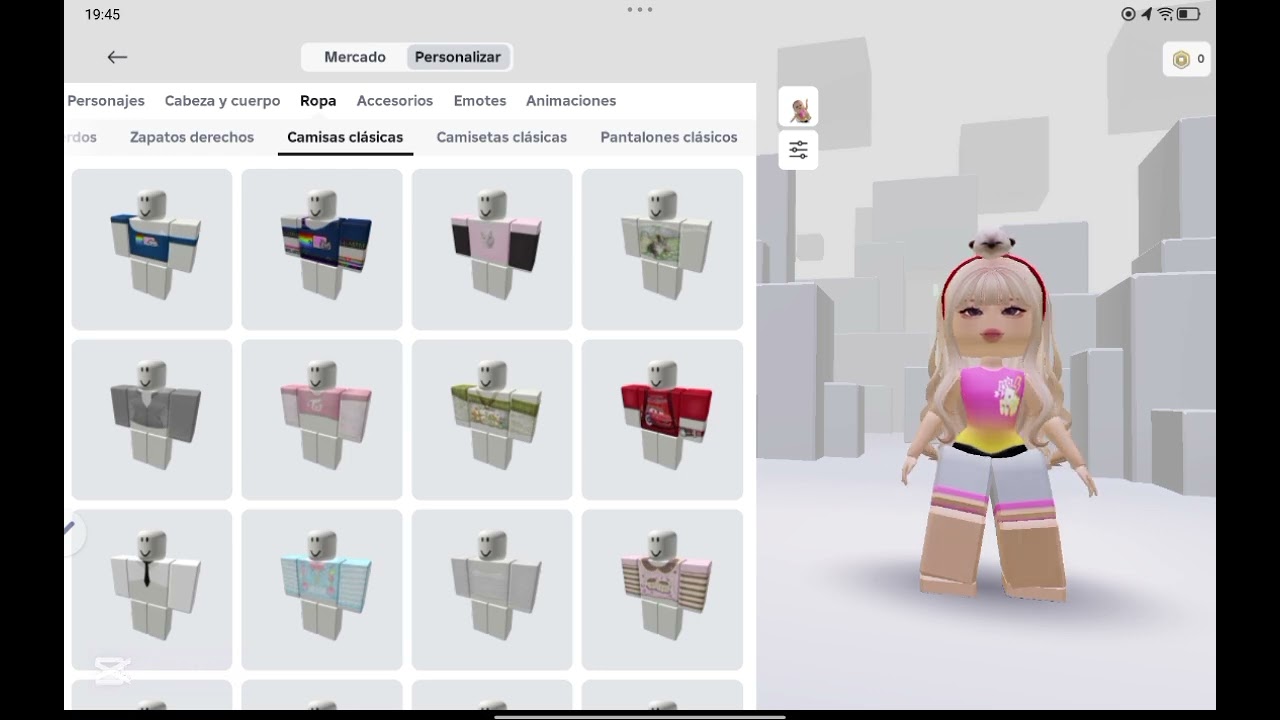
Task: Choose the white shirt with cat photo
Action: (x=662, y=249)
